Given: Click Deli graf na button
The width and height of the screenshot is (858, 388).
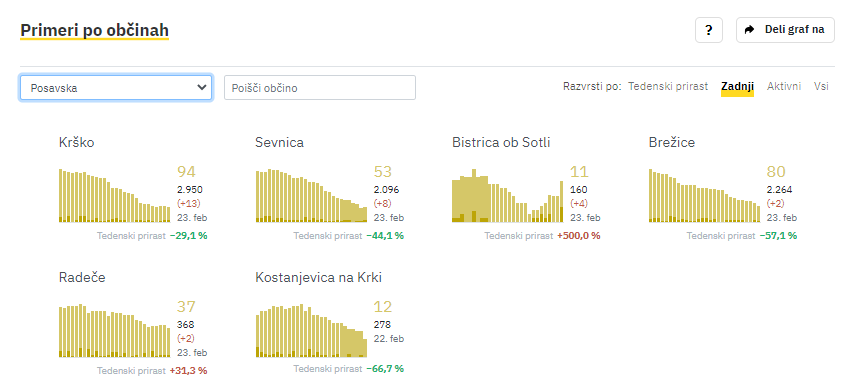Looking at the screenshot, I should click(785, 30).
